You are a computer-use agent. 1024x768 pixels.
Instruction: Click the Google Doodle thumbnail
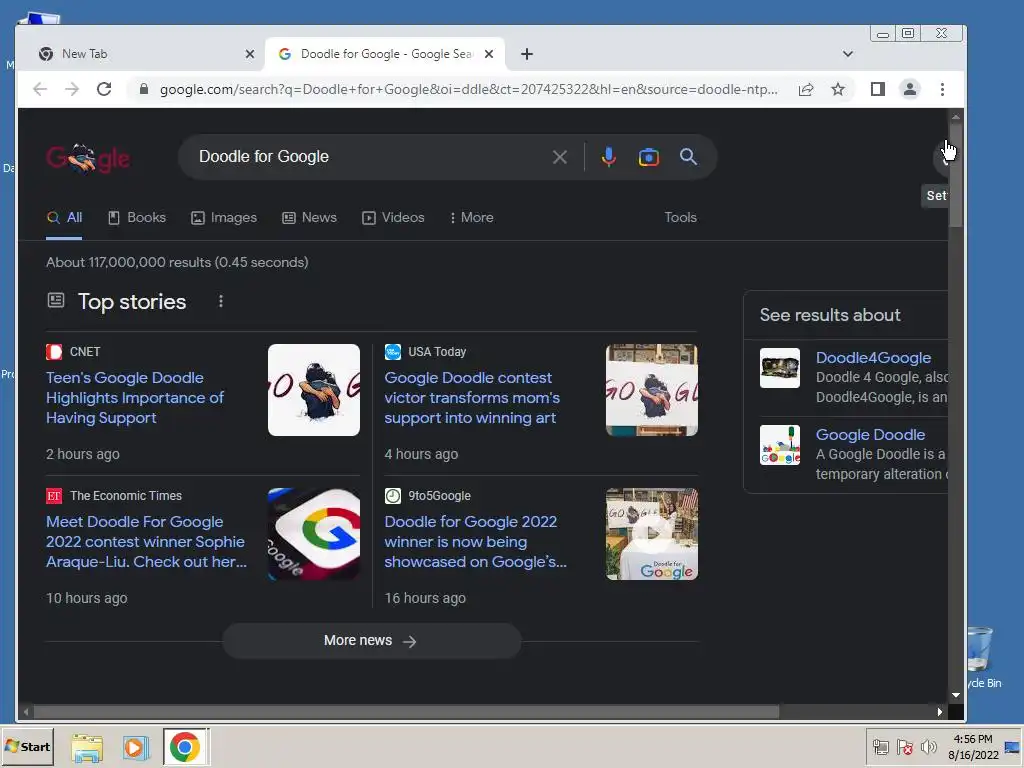pos(780,445)
